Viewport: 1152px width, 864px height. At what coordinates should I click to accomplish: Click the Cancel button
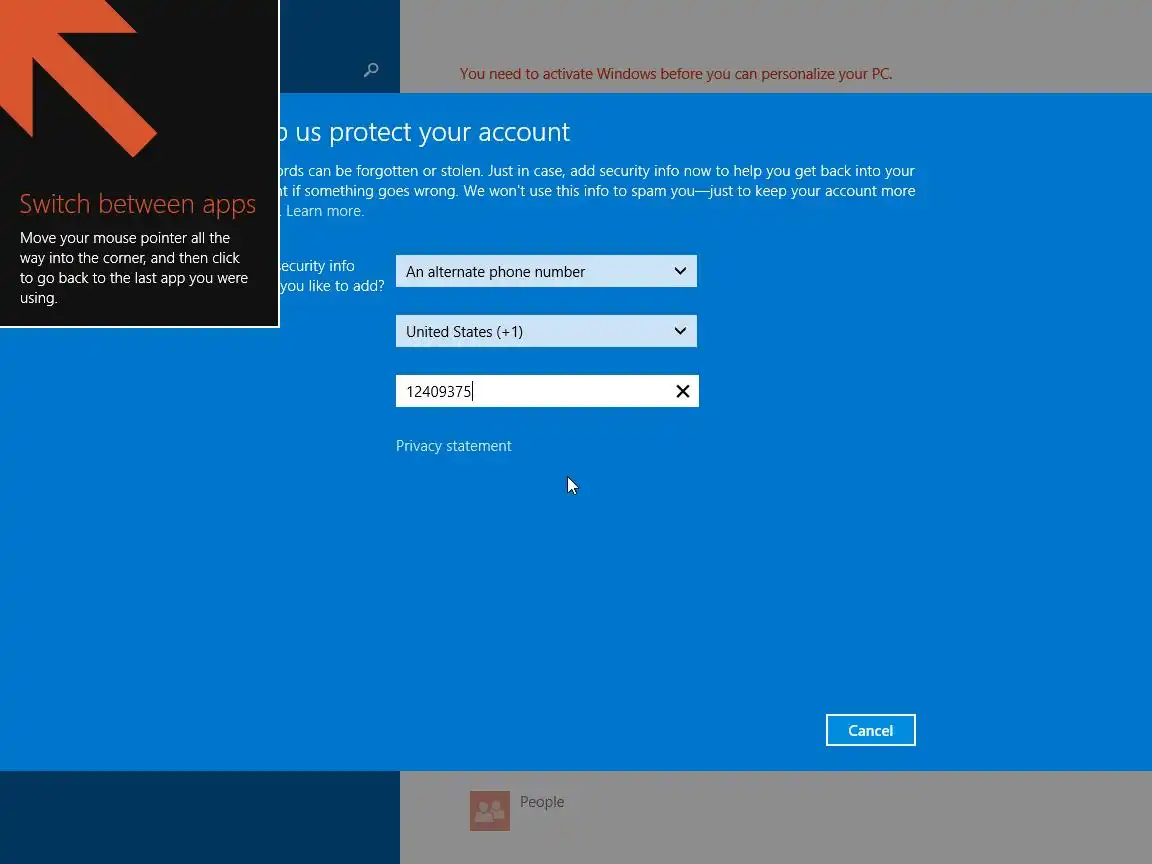pyautogui.click(x=871, y=730)
